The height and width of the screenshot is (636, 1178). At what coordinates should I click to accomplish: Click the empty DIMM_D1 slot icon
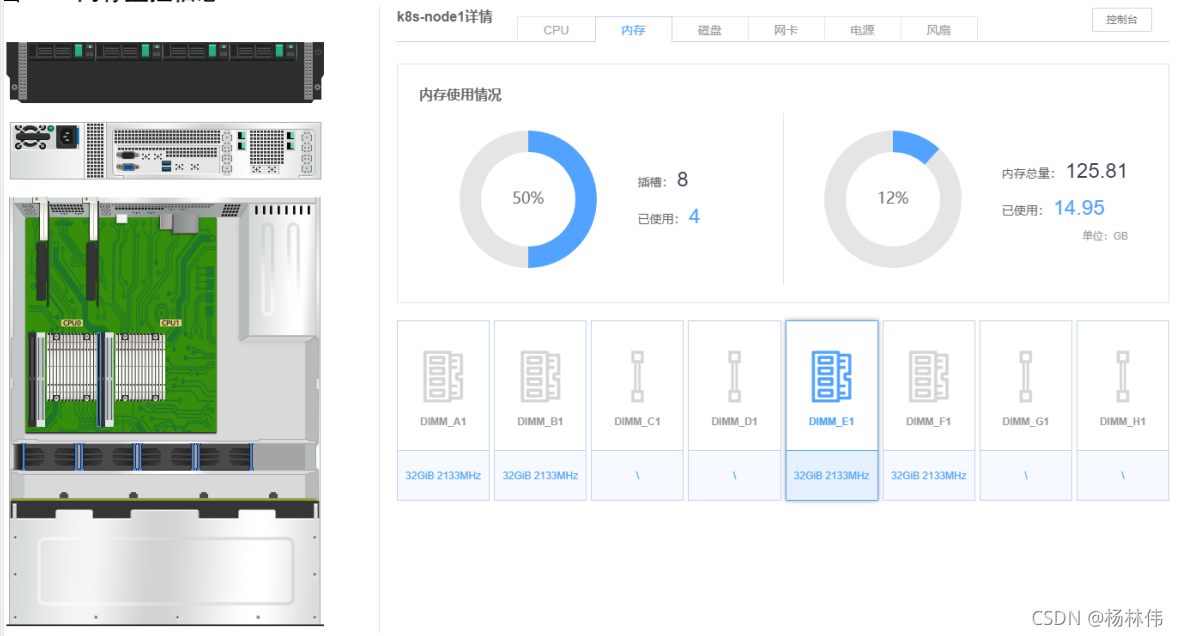[x=734, y=376]
